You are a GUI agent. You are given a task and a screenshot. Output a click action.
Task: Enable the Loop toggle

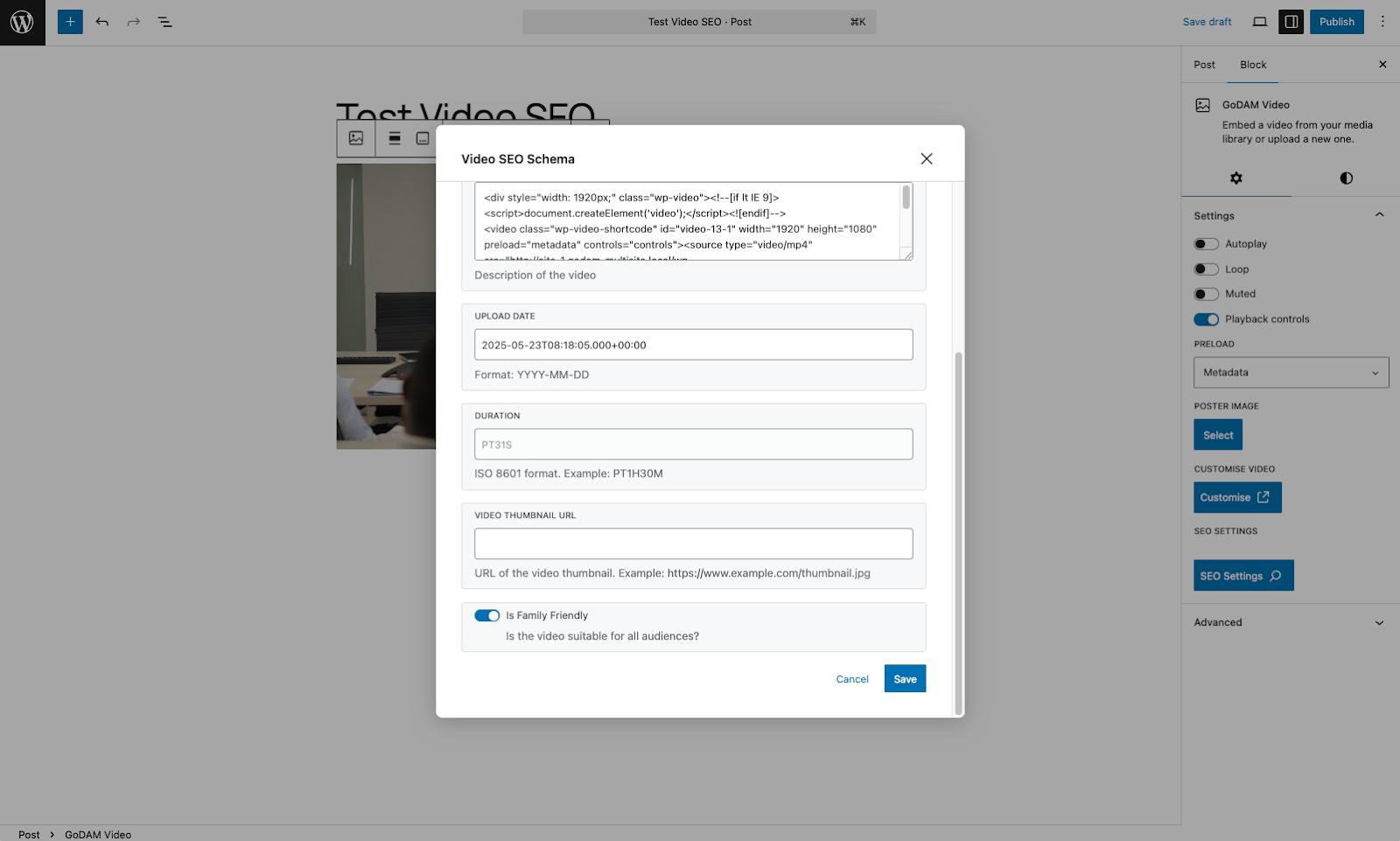point(1205,269)
